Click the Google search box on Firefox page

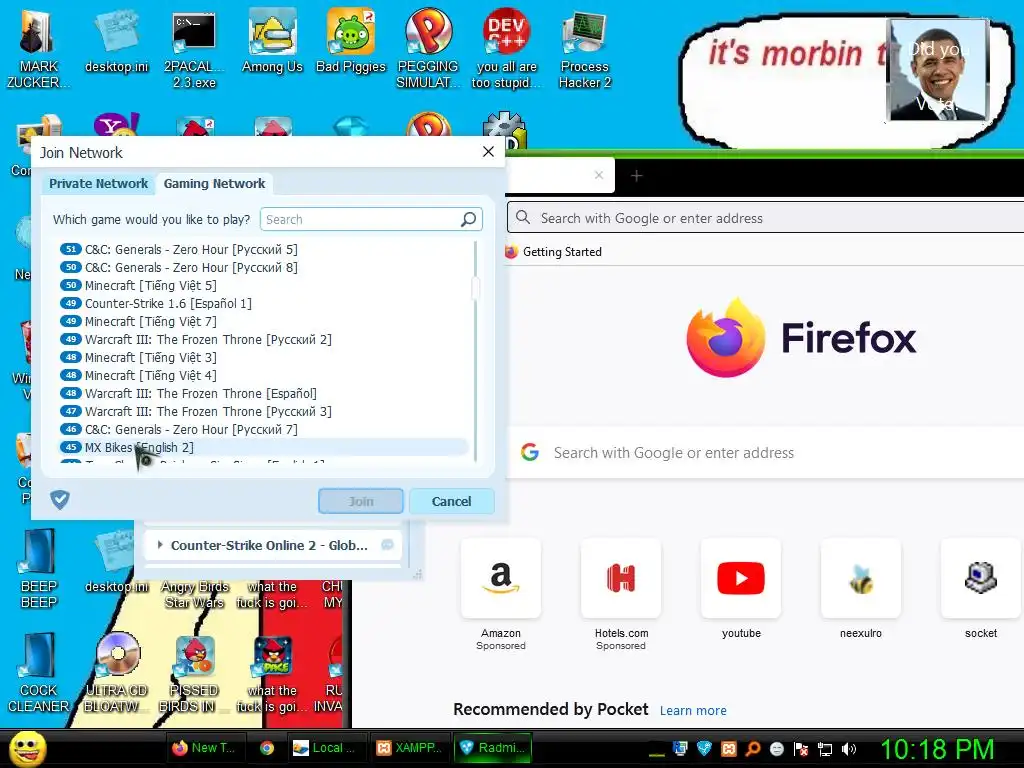[765, 453]
